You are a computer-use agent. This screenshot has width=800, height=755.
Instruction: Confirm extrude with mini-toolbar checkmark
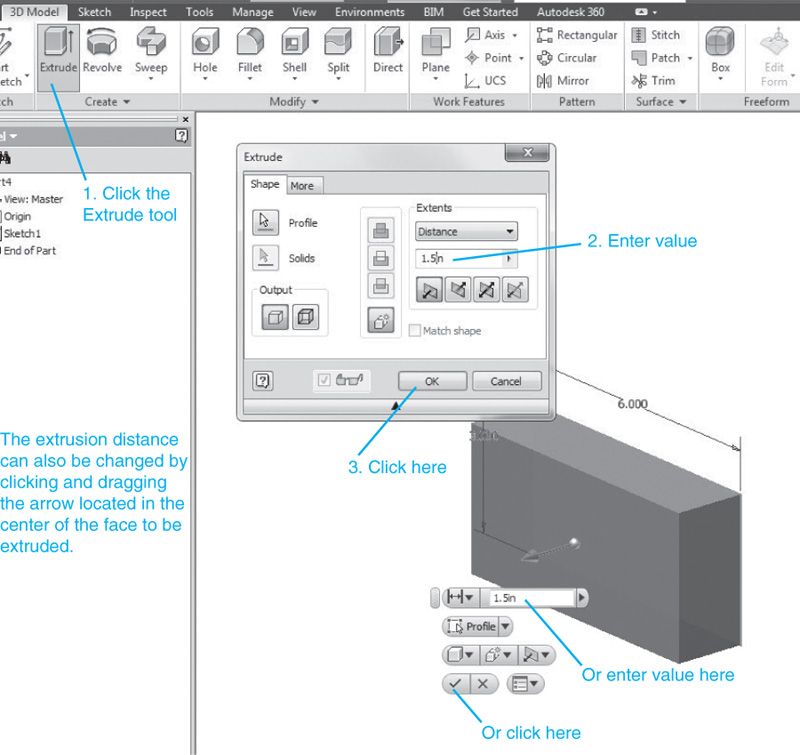[456, 684]
